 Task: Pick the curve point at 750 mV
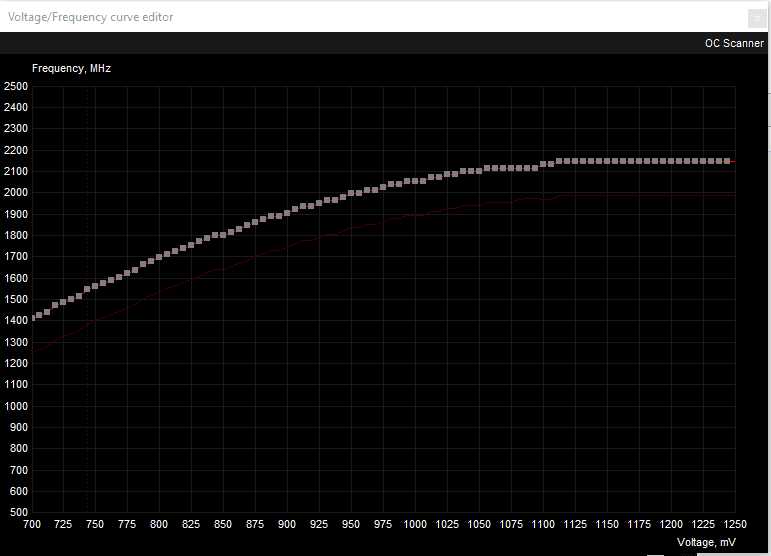pos(95,286)
